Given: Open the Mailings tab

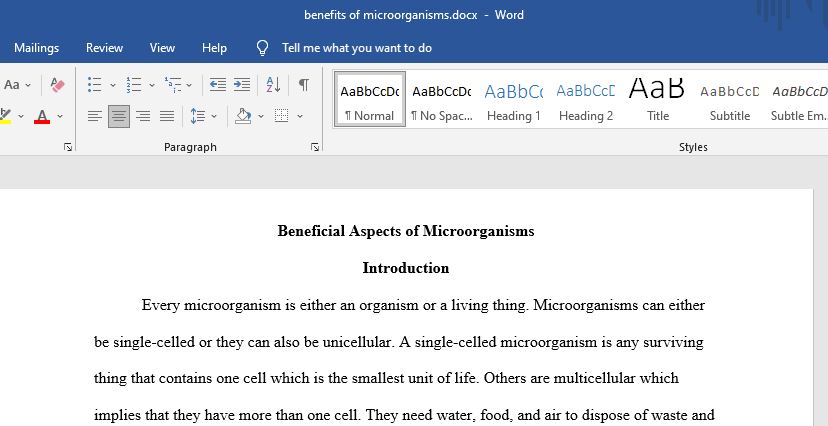Looking at the screenshot, I should 36,48.
